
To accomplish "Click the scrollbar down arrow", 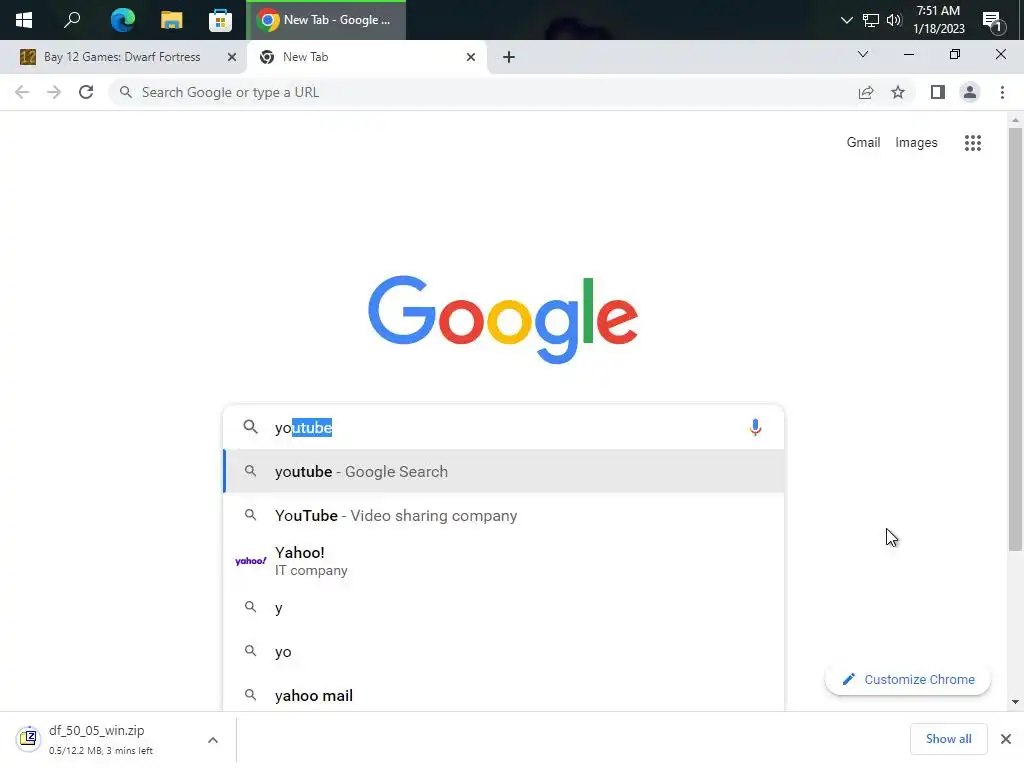I will coord(1015,702).
